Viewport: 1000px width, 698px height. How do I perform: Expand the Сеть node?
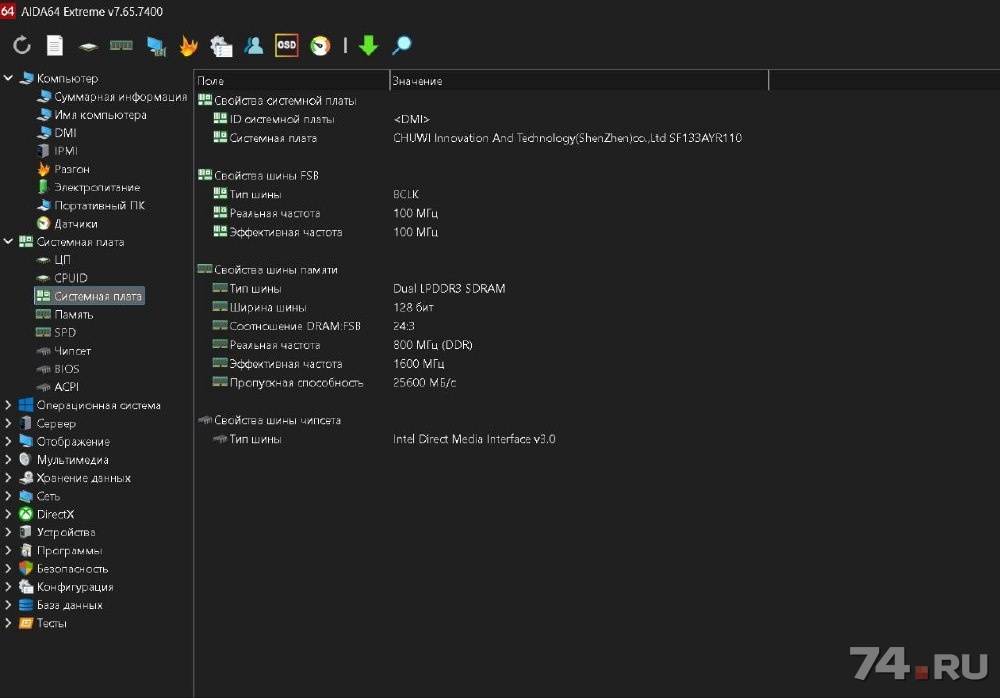[x=8, y=496]
